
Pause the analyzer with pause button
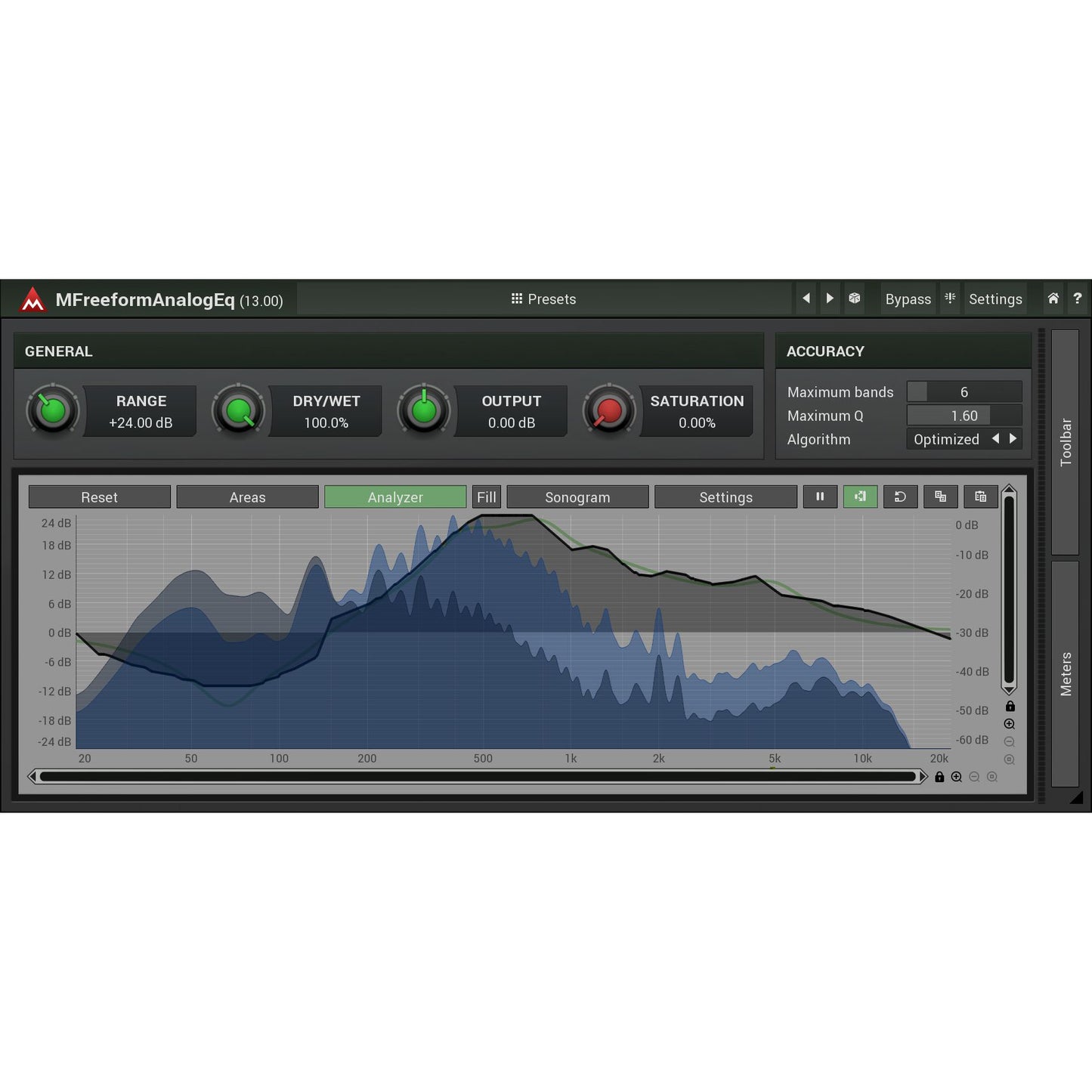[820, 497]
